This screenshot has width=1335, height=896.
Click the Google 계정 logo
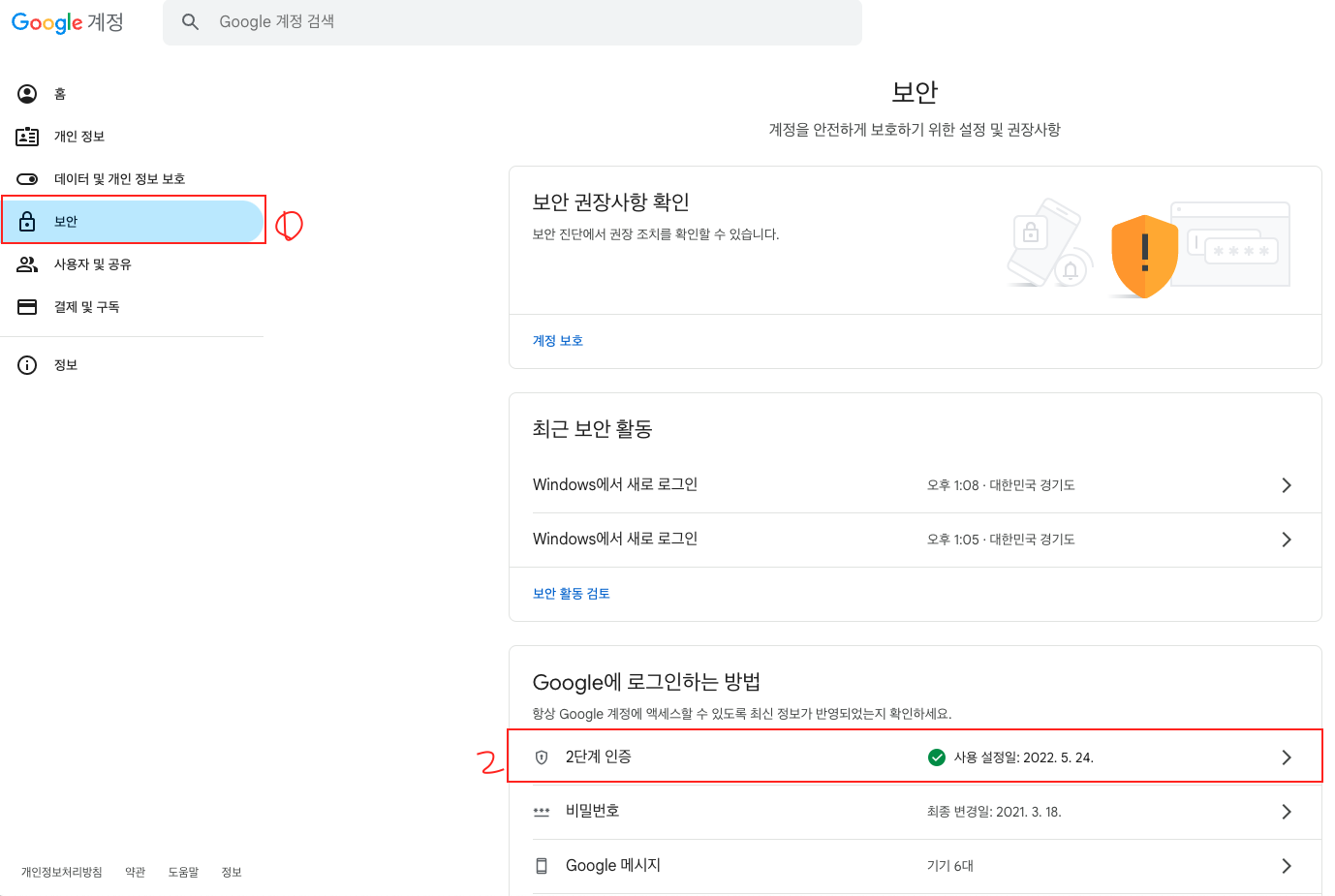[68, 21]
